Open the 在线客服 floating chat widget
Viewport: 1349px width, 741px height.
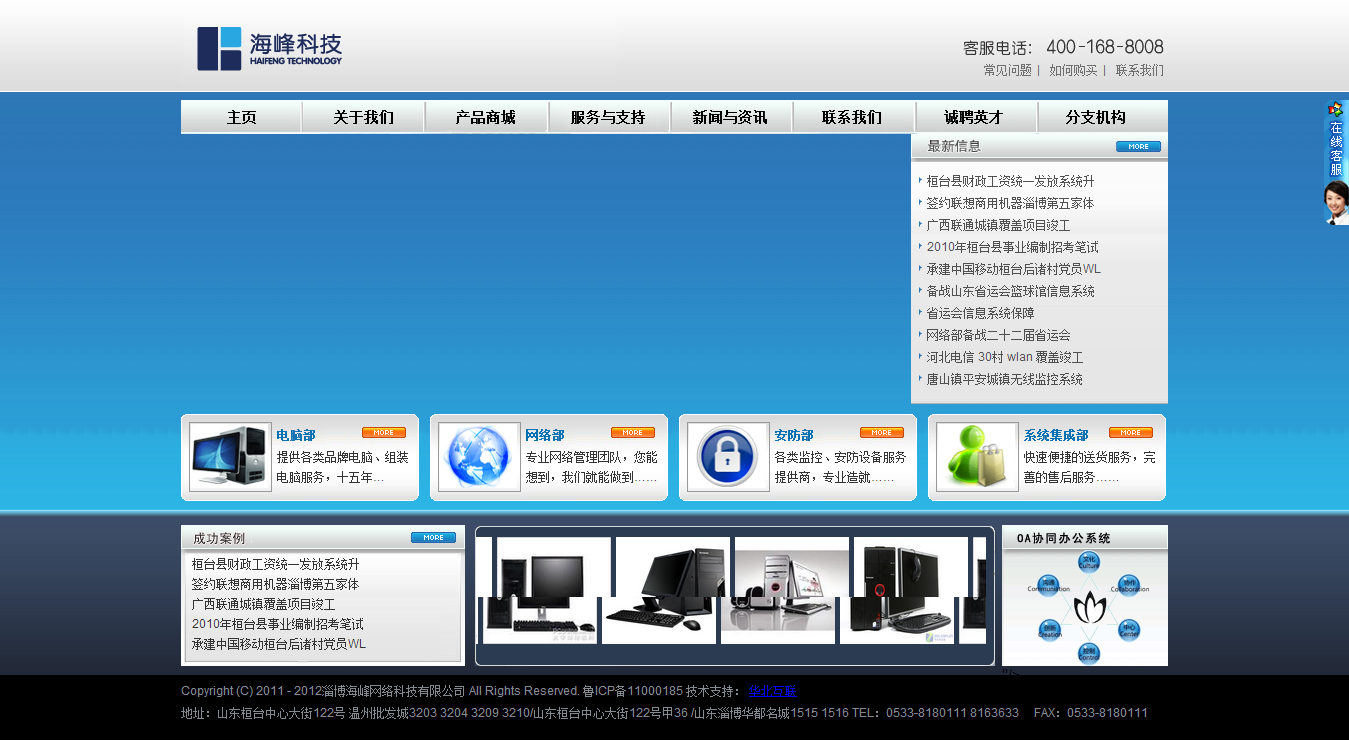(x=1336, y=162)
